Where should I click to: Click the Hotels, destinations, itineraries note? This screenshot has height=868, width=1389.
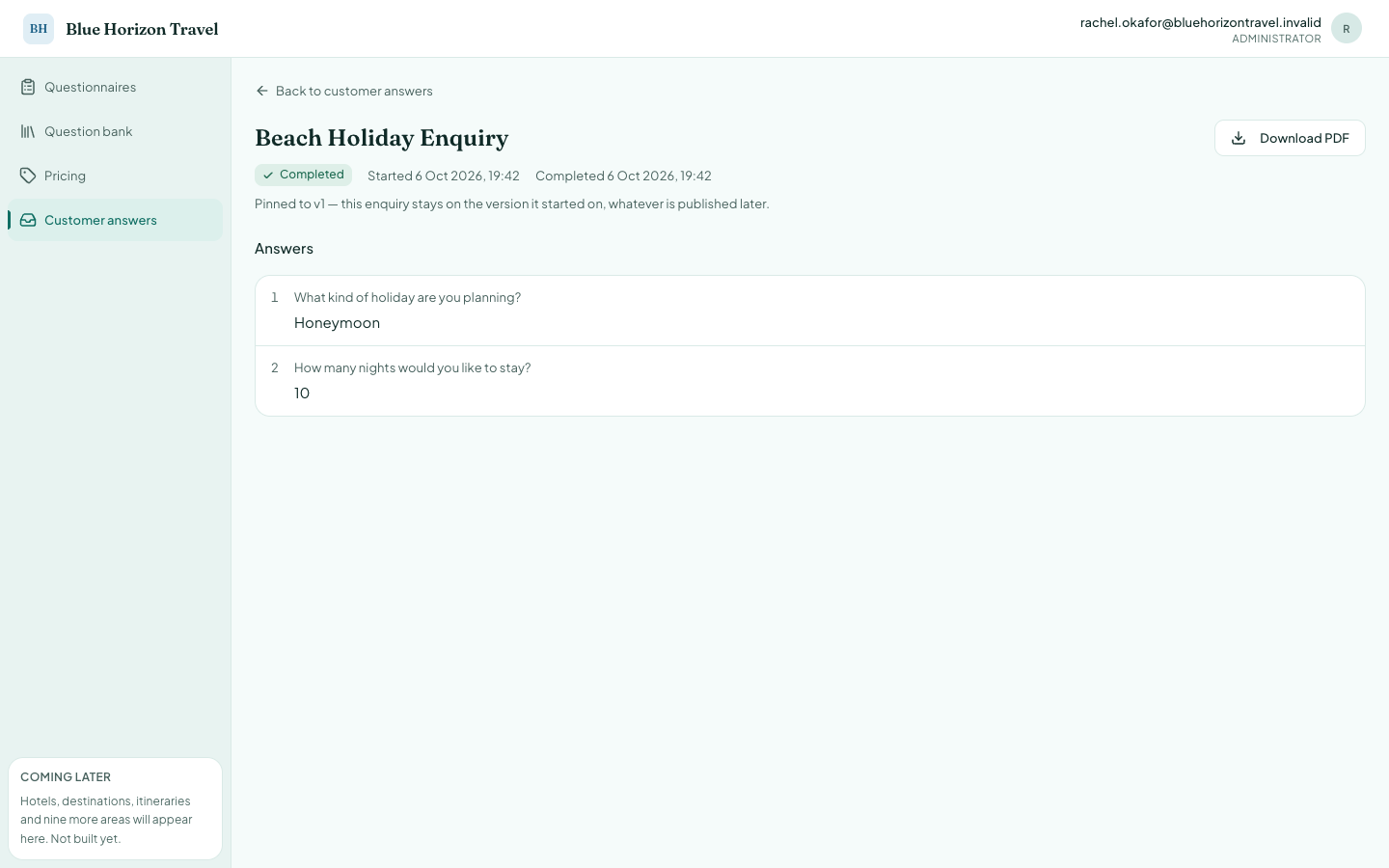click(x=106, y=820)
